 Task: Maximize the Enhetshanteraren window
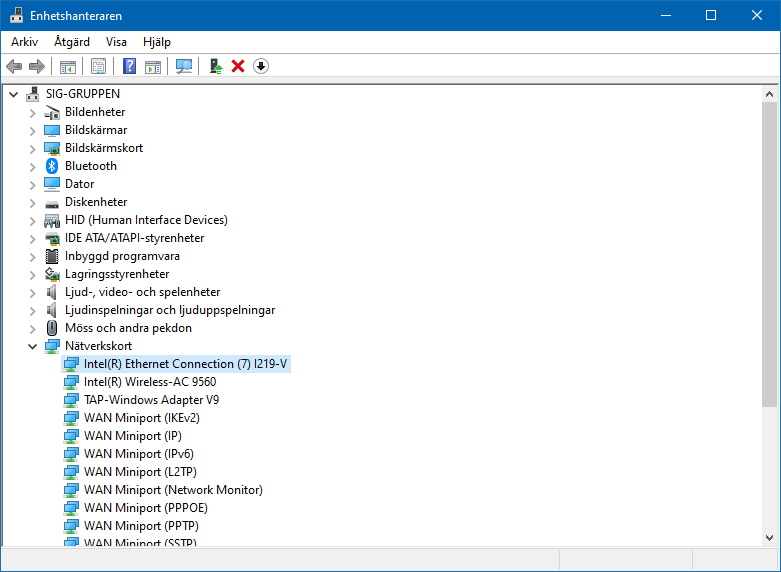tap(711, 15)
